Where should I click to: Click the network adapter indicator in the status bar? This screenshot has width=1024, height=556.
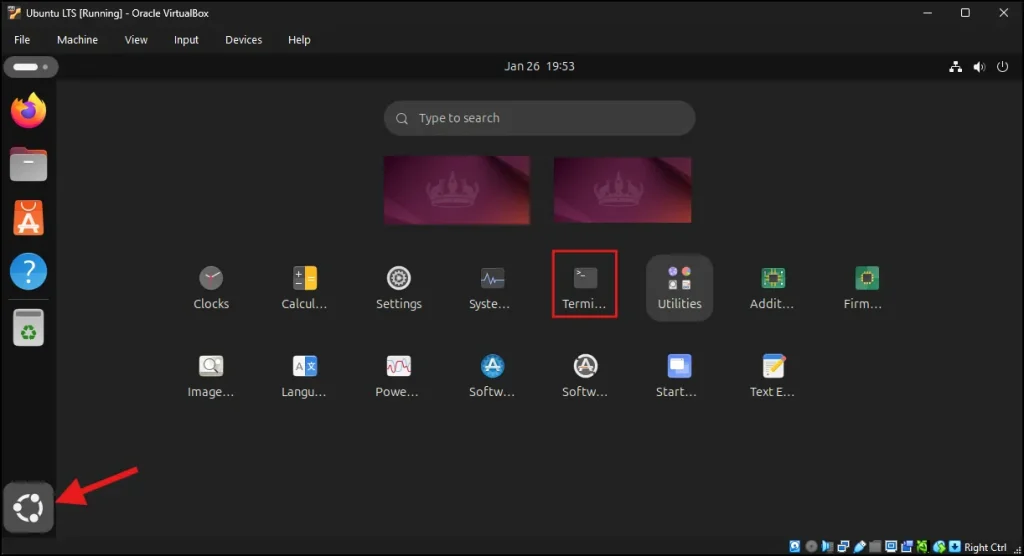pyautogui.click(x=843, y=547)
